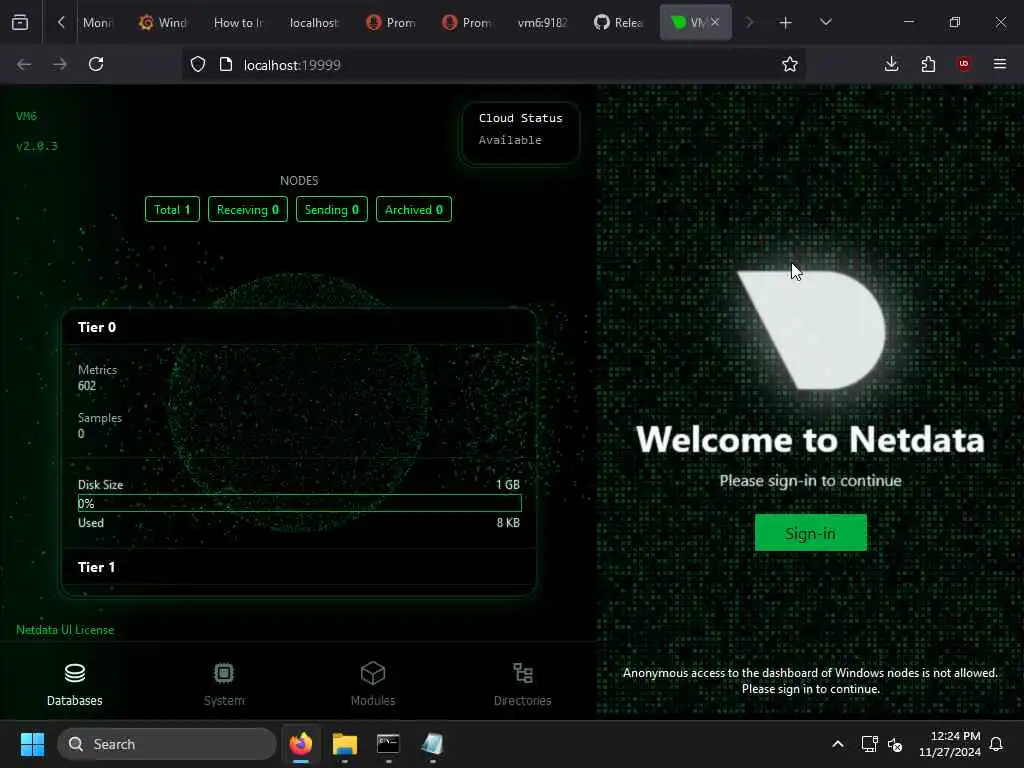Expand the Tier 1 section header
The width and height of the screenshot is (1024, 768).
pyautogui.click(x=299, y=567)
